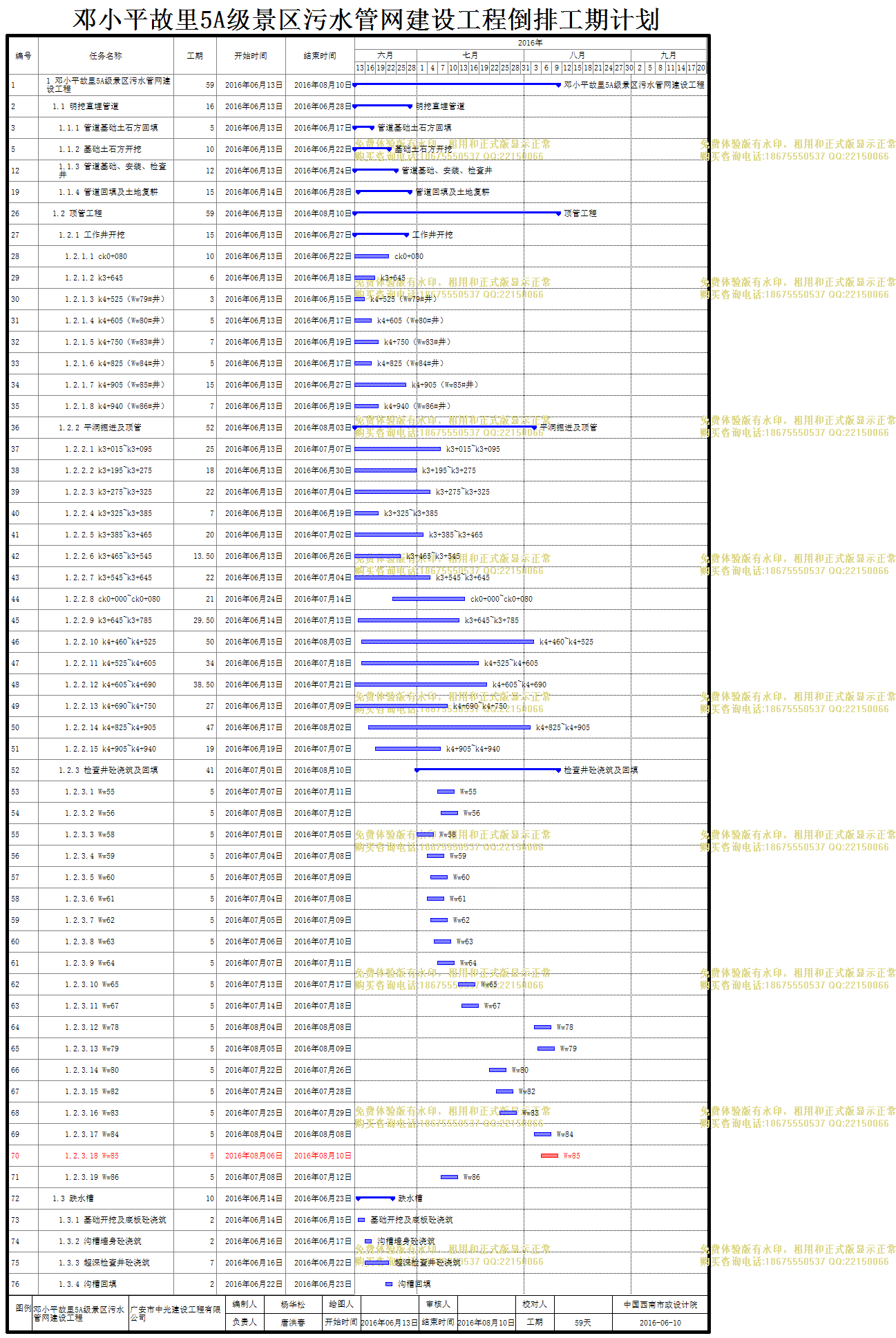896x1338 pixels.
Task: Click the red Ww85 Gantt bar
Action: [550, 1156]
